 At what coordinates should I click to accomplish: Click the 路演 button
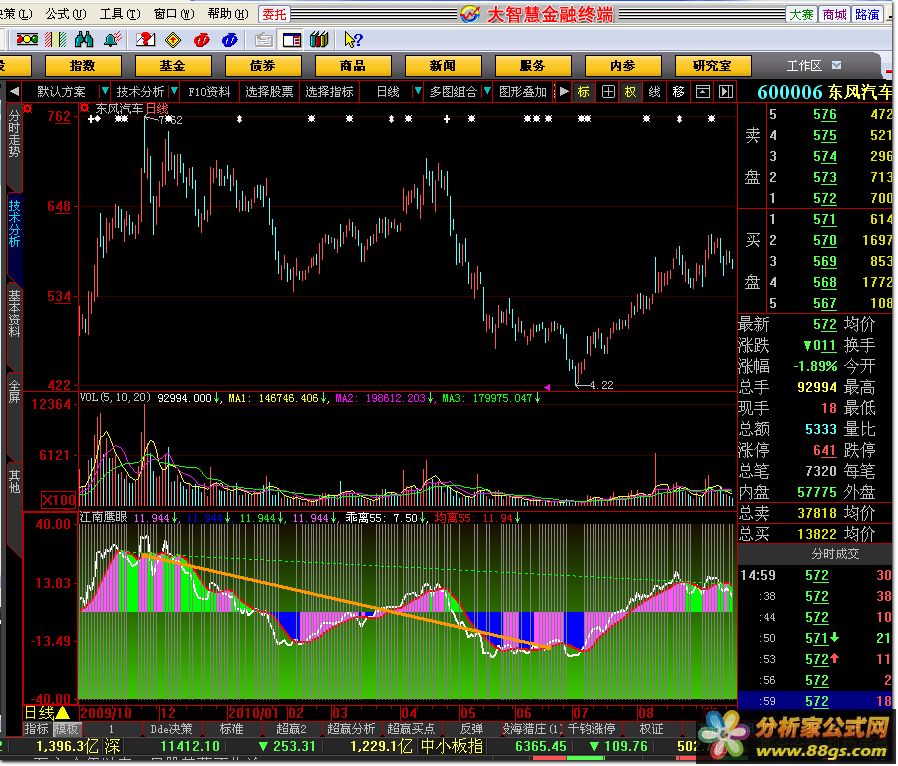pos(867,14)
